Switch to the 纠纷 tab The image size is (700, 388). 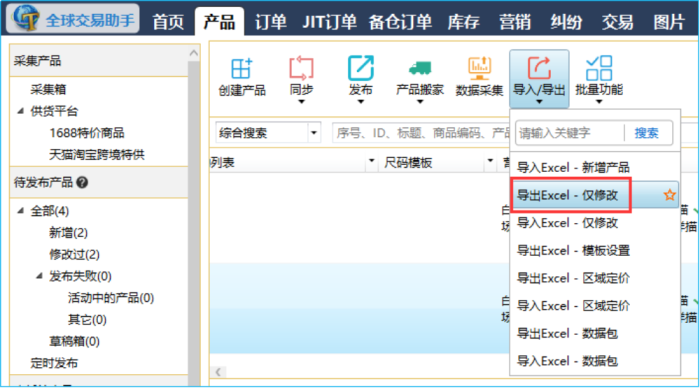click(566, 21)
